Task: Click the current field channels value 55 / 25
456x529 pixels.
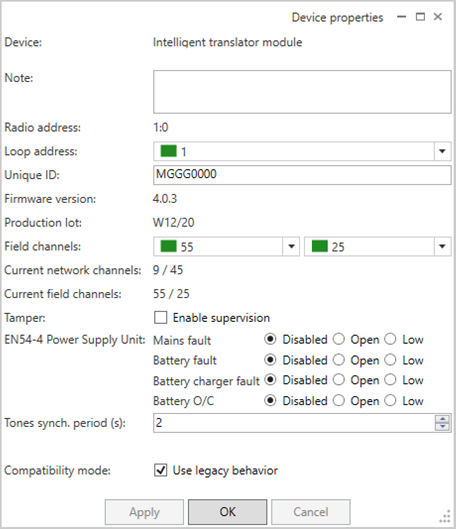Action: [x=171, y=294]
